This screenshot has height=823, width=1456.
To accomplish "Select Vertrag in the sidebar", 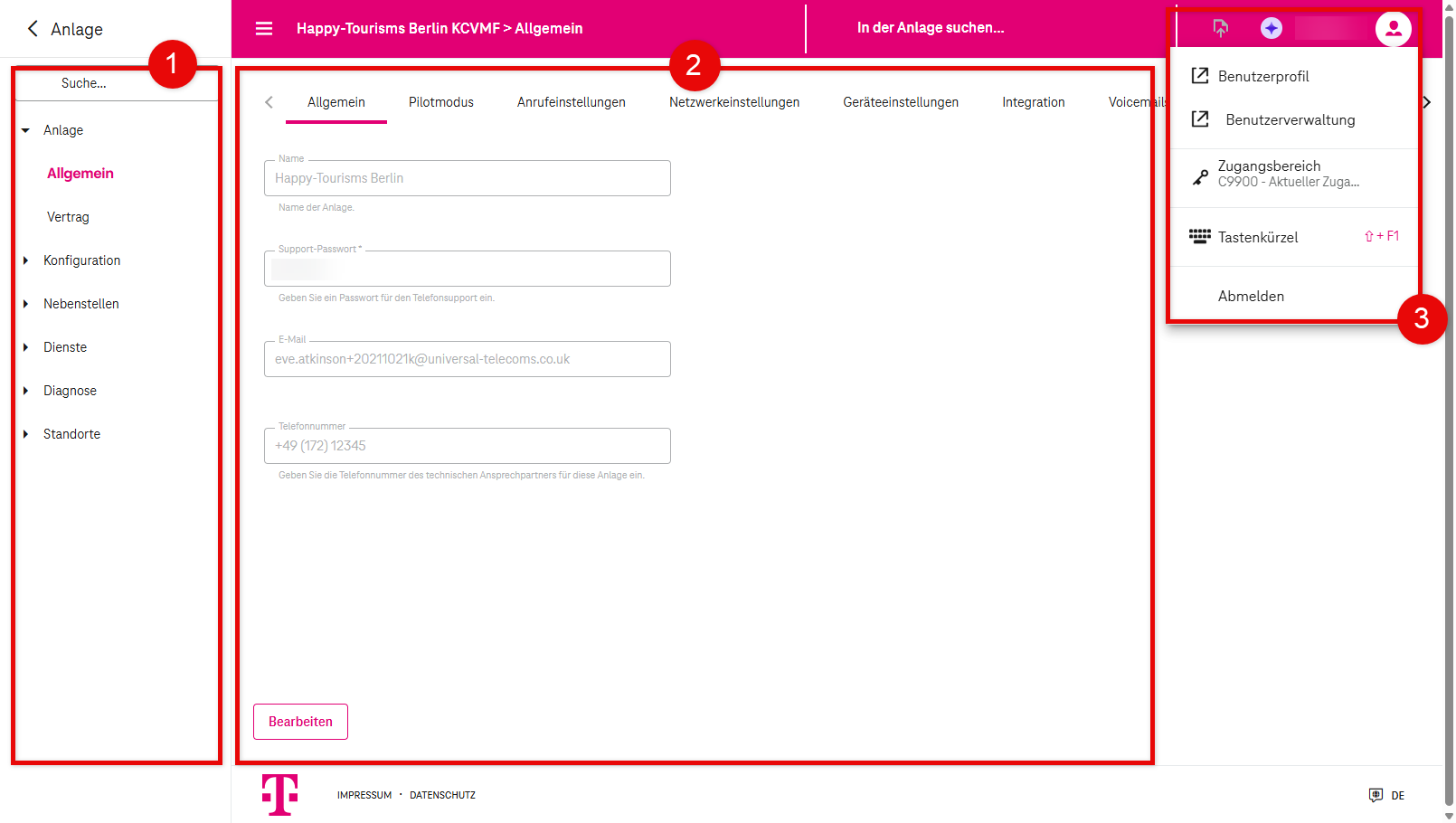I will 68,217.
